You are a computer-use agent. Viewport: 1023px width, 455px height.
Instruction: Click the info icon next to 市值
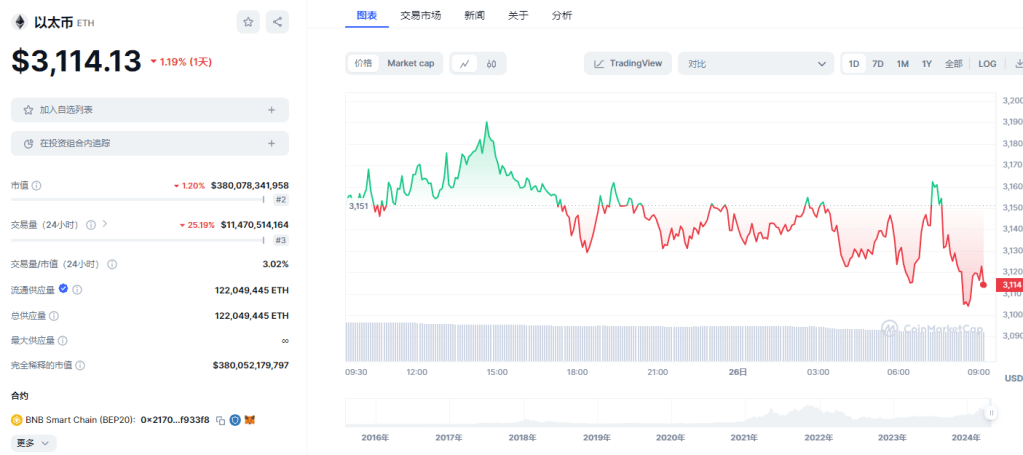37,186
